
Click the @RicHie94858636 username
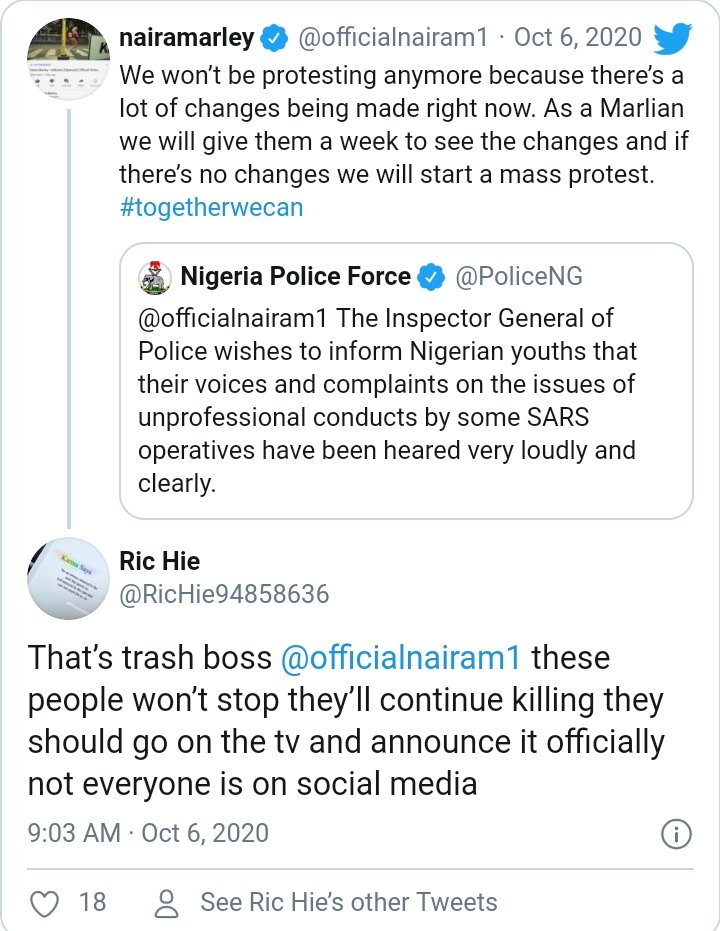pyautogui.click(x=224, y=594)
